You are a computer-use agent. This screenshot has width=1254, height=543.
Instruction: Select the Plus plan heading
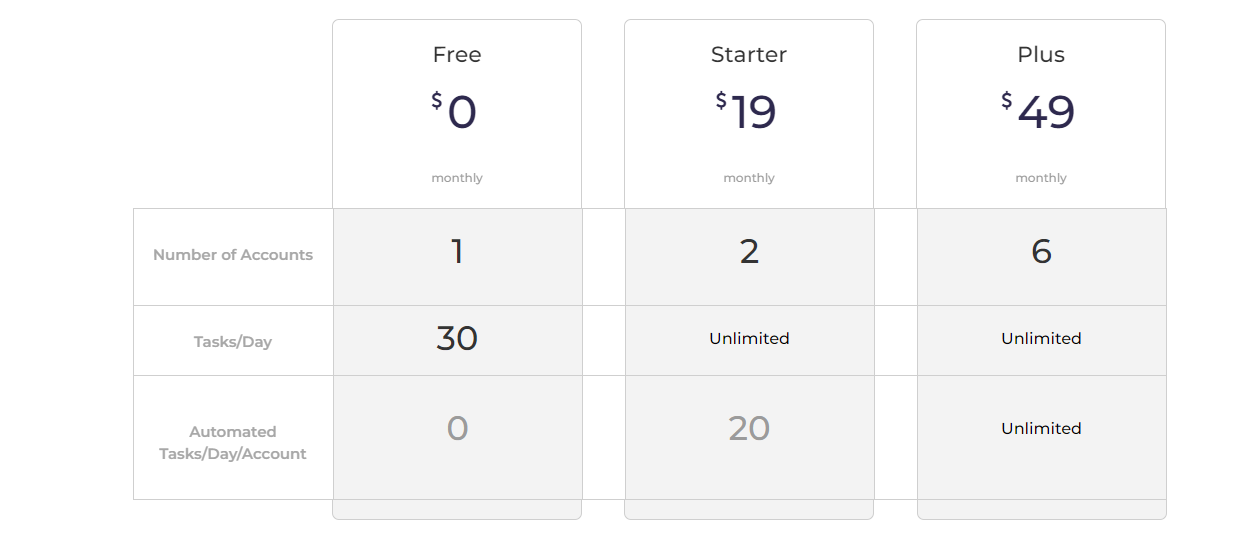1041,55
